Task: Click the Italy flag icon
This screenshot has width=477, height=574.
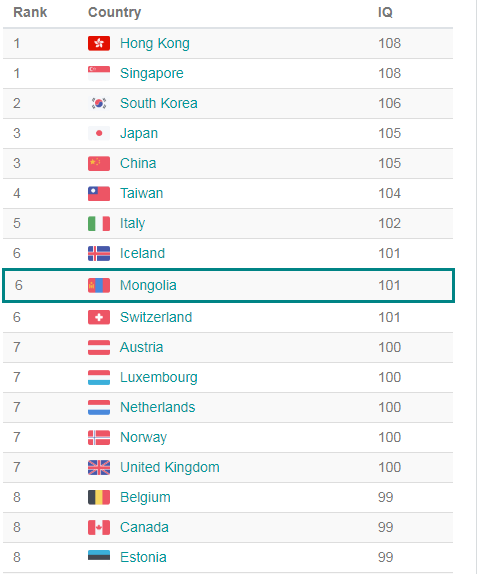Action: 99,224
